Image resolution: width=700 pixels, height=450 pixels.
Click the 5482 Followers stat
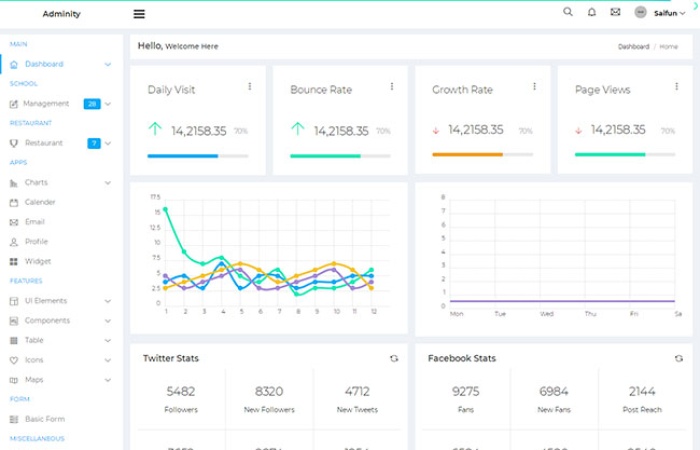[x=181, y=399]
